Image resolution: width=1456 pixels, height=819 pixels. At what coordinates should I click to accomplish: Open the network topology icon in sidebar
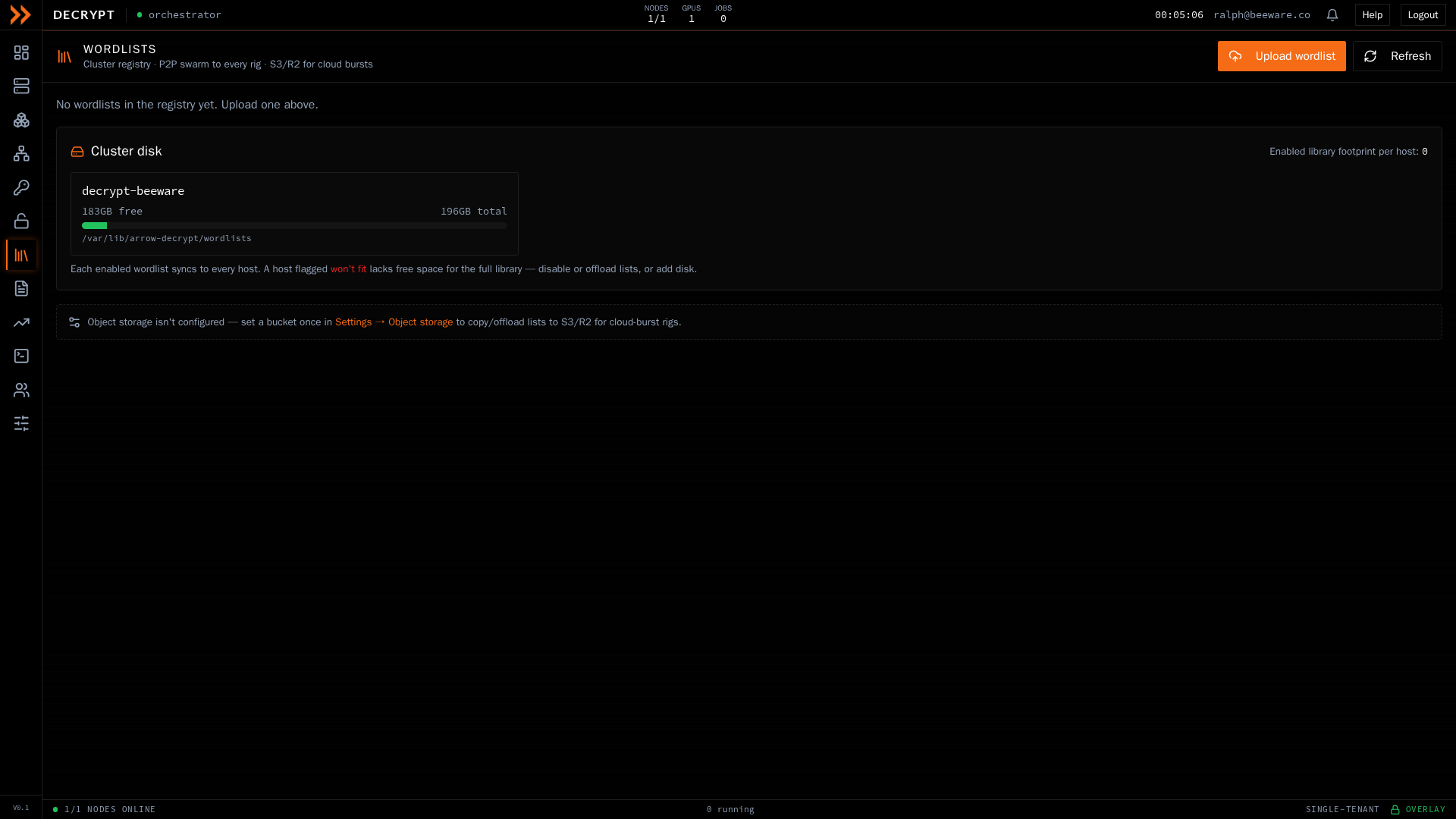pyautogui.click(x=21, y=153)
